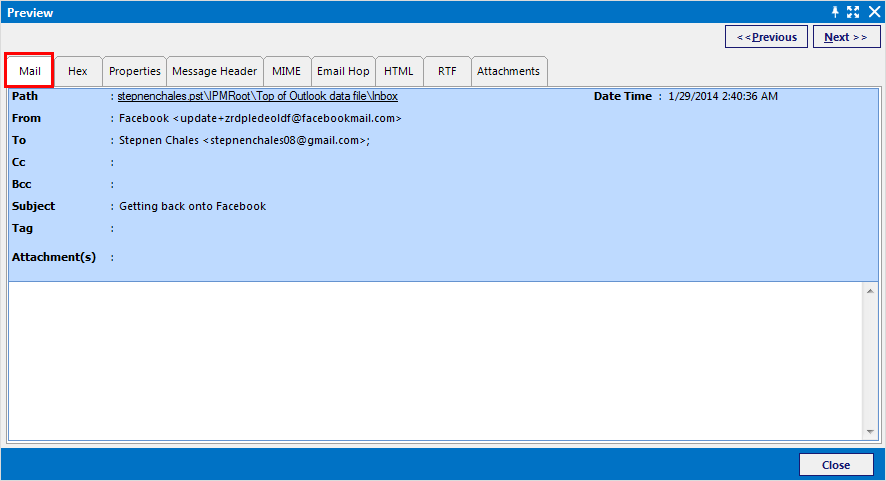Click the Tag field label
The height and width of the screenshot is (481, 886).
[22, 228]
